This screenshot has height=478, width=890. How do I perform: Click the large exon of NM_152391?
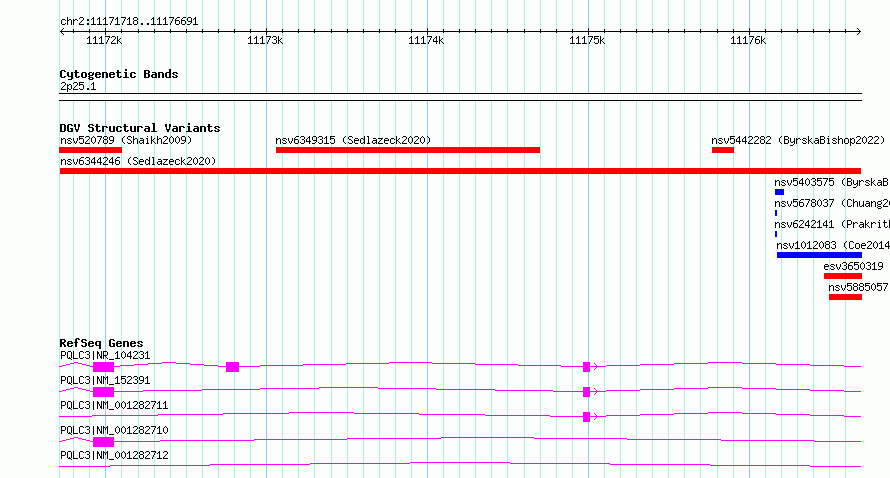tap(103, 392)
